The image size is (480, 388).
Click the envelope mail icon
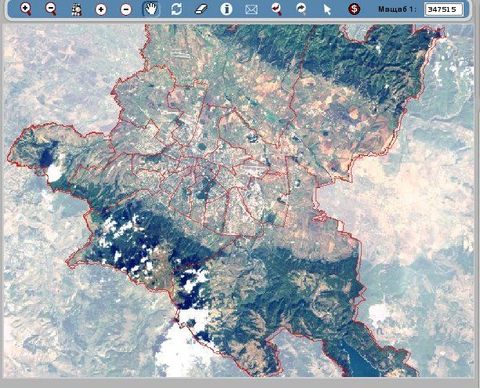[x=251, y=9]
